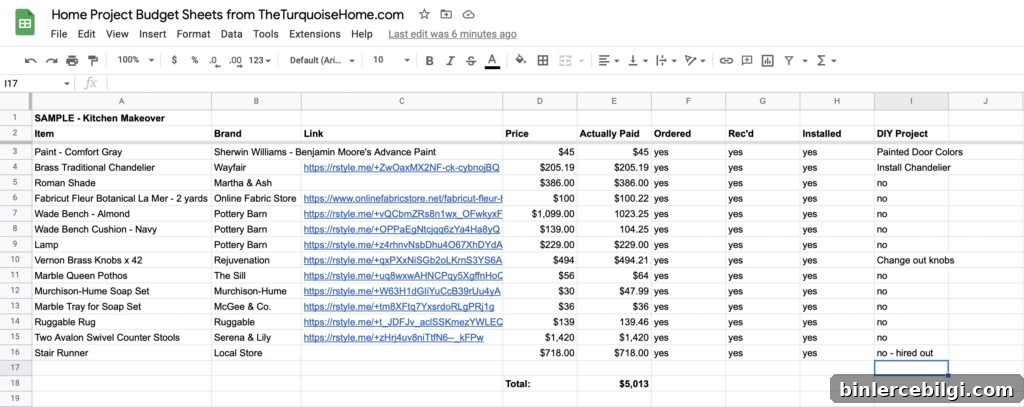
Task: Open the Rejuvenation knobs link
Action: click(x=403, y=260)
